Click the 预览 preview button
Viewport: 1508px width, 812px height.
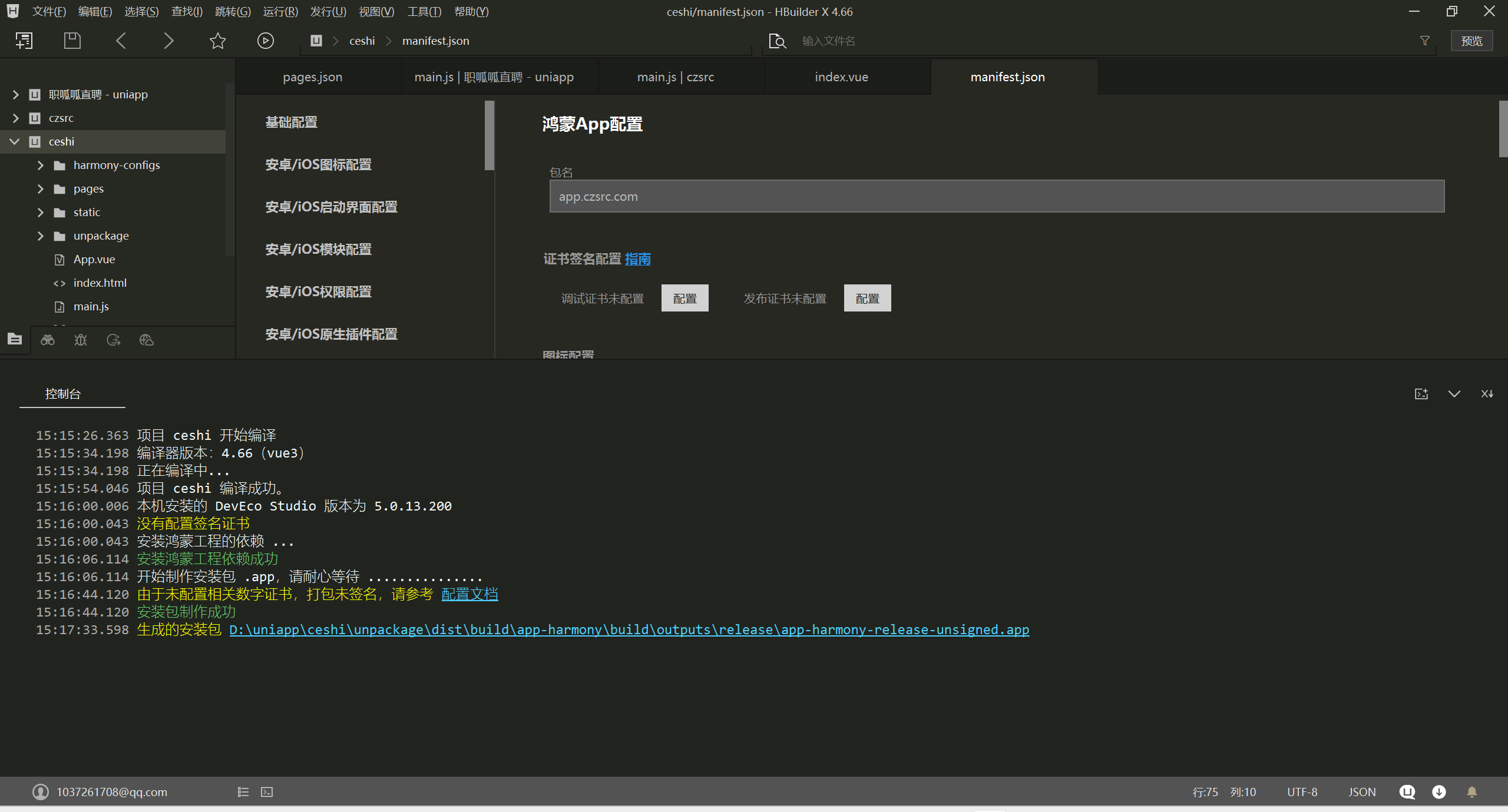coord(1471,41)
